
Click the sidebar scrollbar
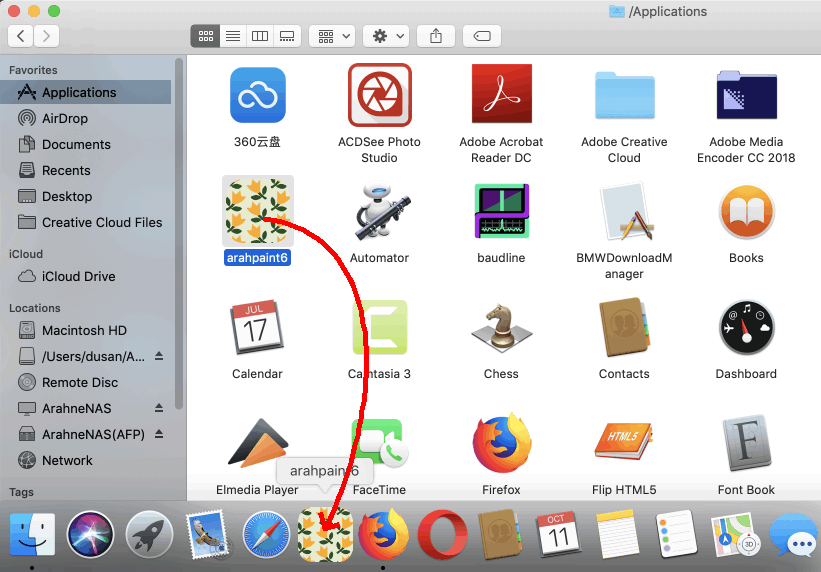pyautogui.click(x=179, y=233)
